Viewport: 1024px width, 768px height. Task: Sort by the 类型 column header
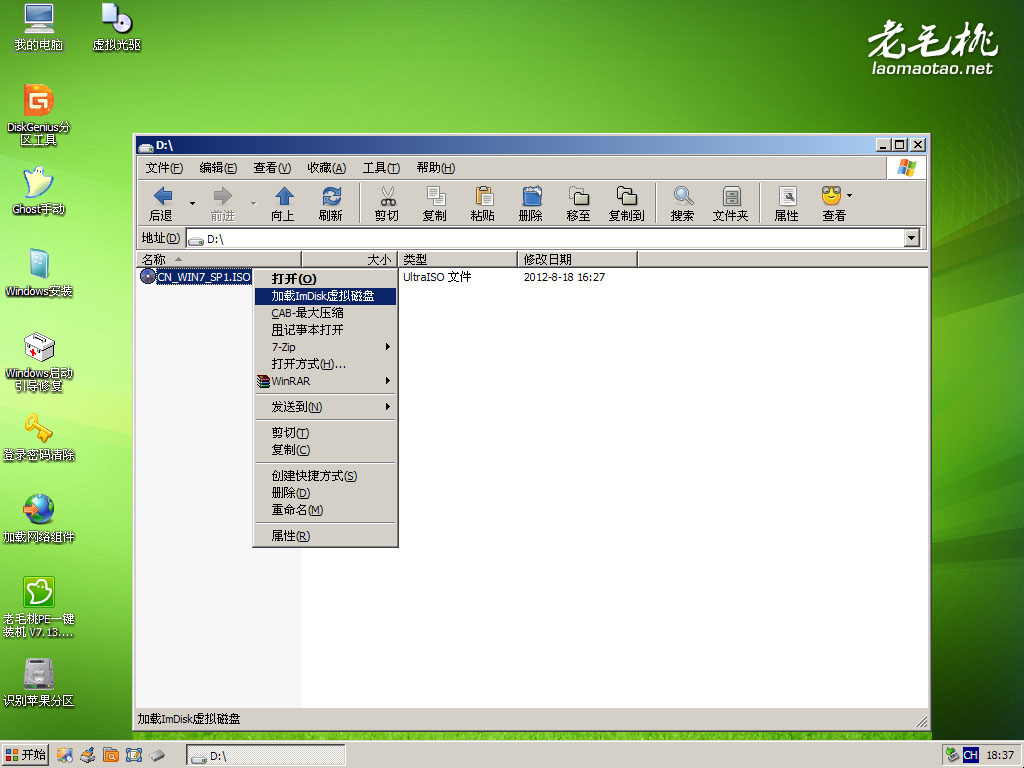coord(458,259)
